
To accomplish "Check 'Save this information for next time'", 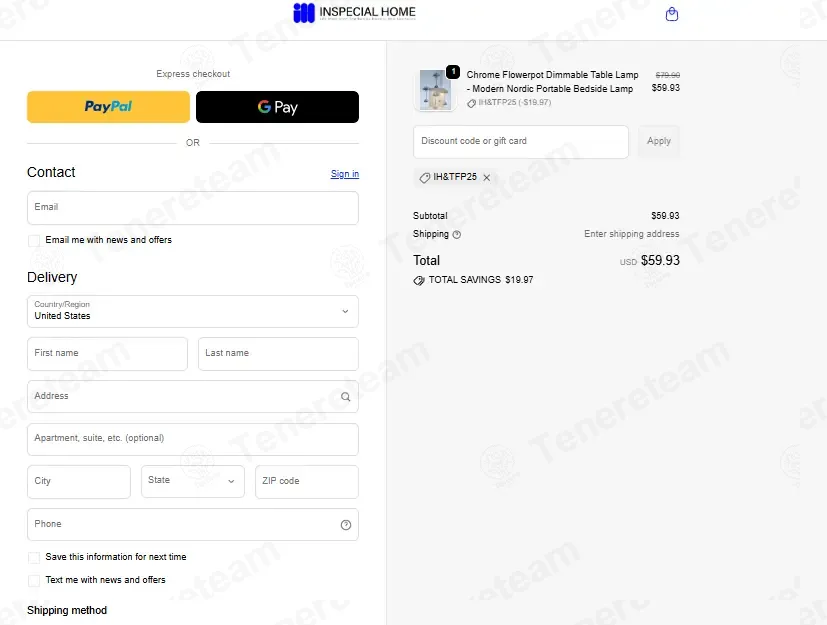I will [34, 557].
